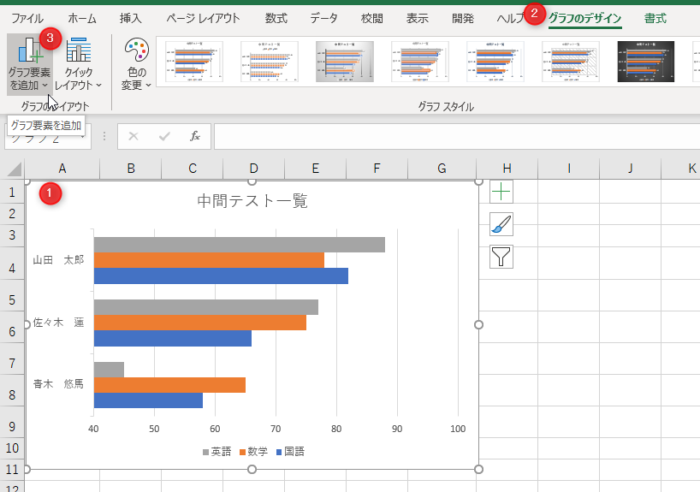
Task: Click into the formula bar input field
Action: coord(450,136)
